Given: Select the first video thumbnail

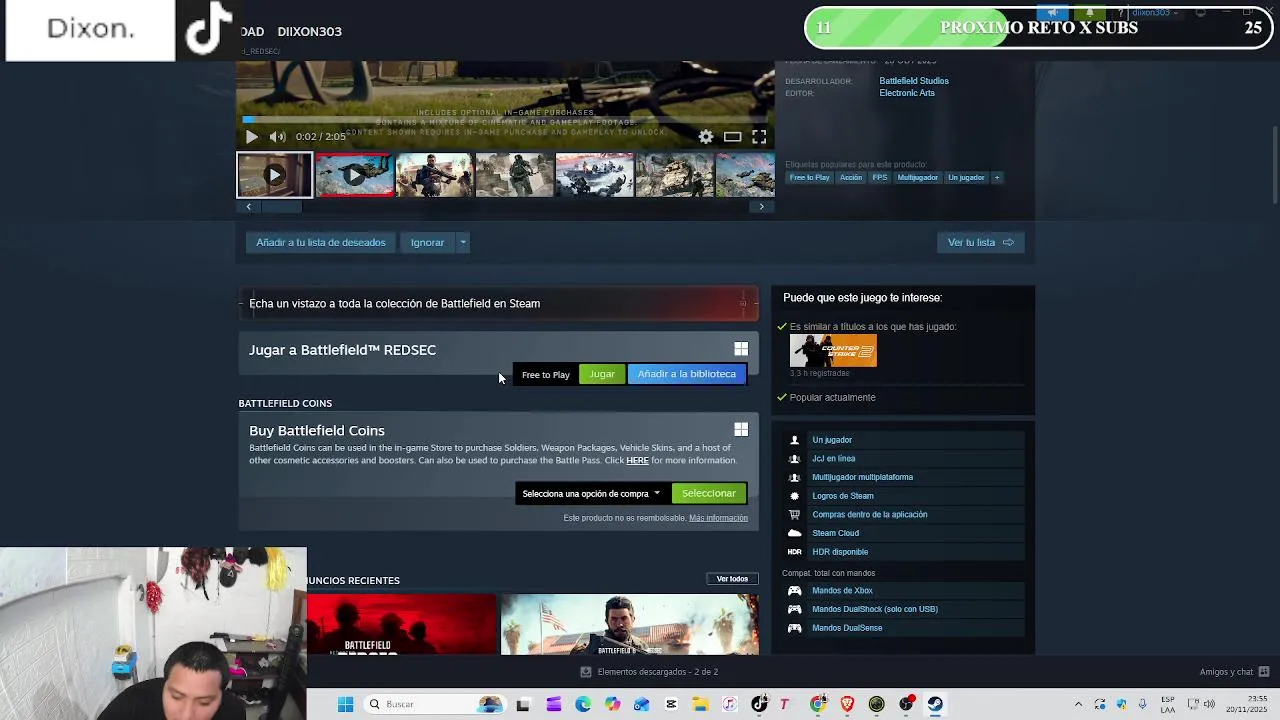Looking at the screenshot, I should pyautogui.click(x=274, y=175).
